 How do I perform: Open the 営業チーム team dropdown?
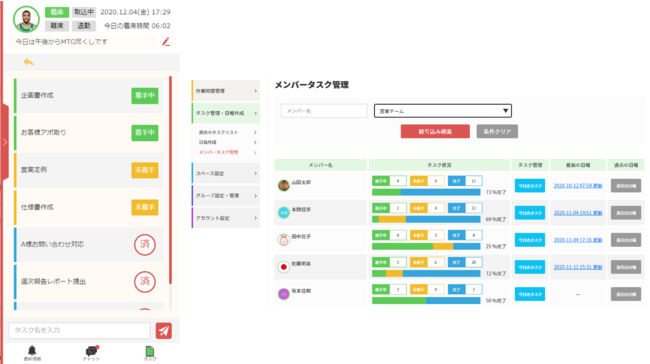tap(443, 111)
